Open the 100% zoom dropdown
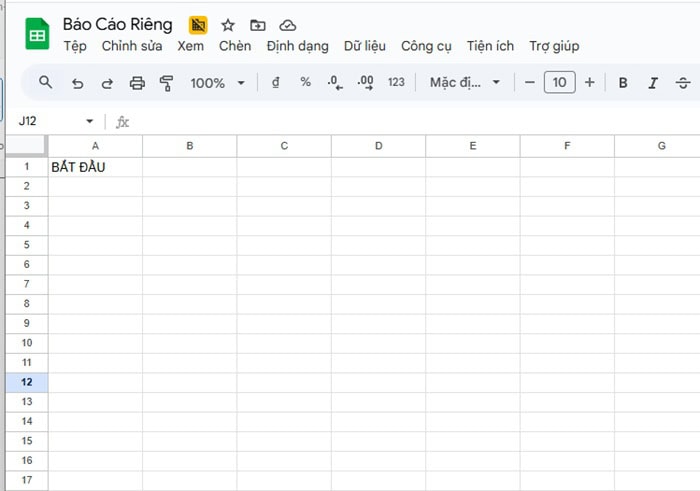Viewport: 700px width, 491px height. click(217, 83)
